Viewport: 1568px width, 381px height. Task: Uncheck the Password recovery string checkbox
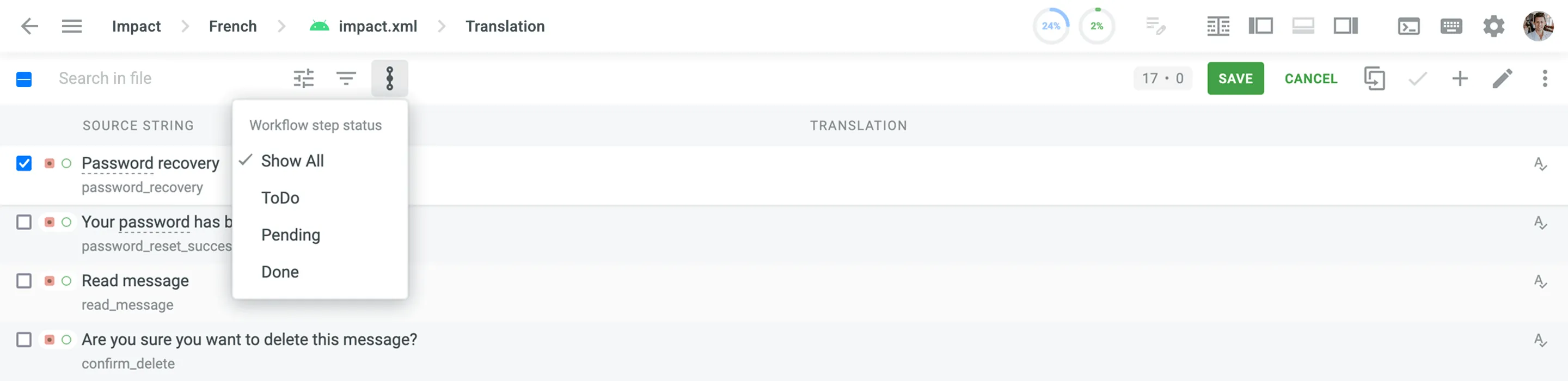pos(24,163)
